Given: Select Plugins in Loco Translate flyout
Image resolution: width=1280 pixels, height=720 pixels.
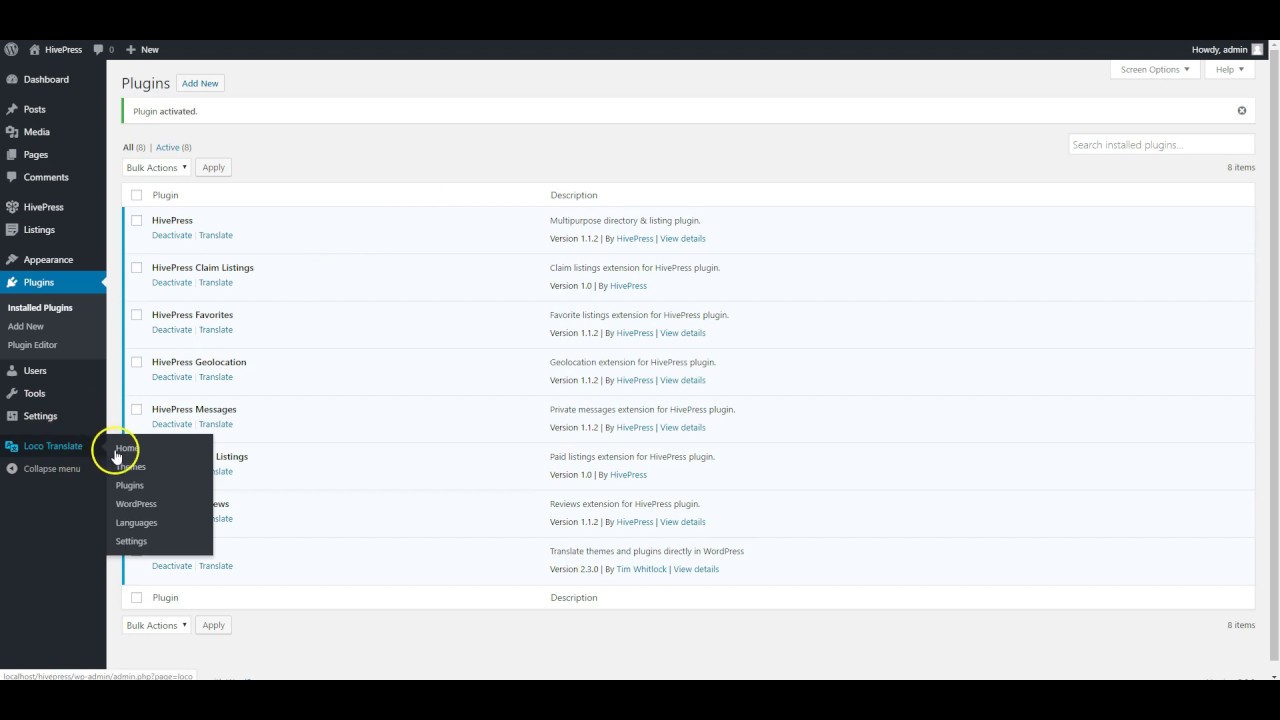Looking at the screenshot, I should click(130, 485).
